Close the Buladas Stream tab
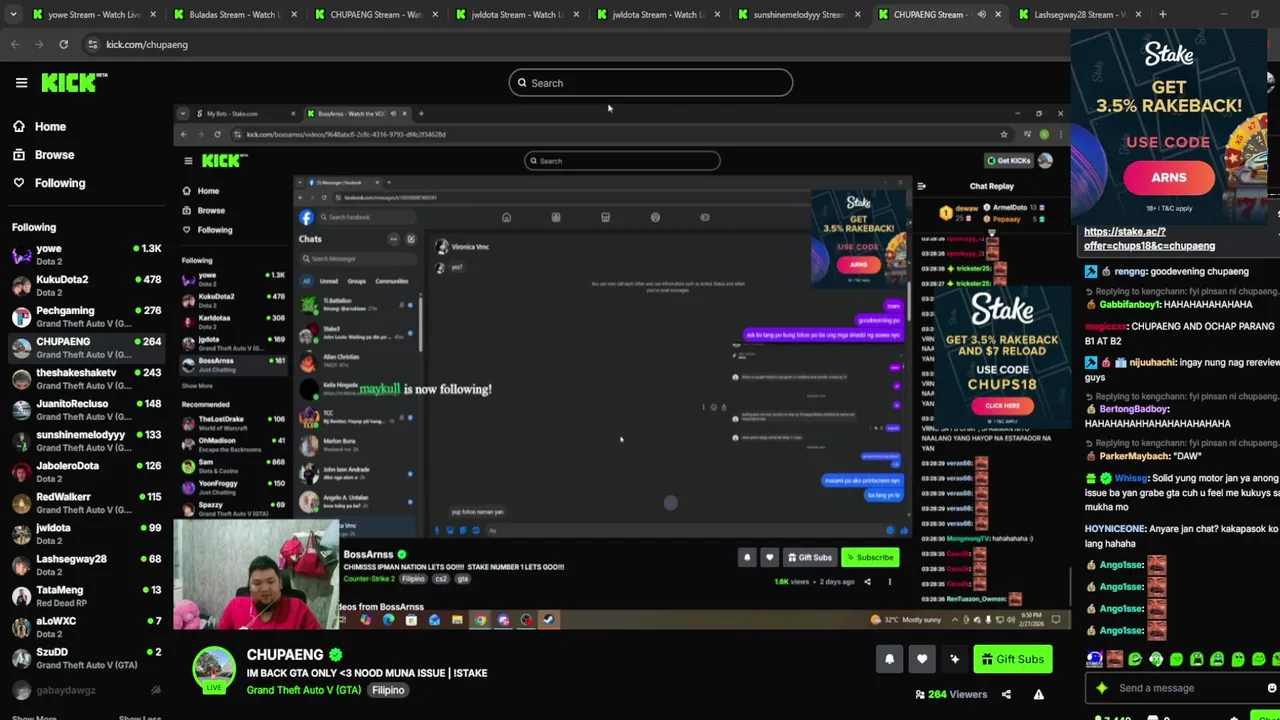Viewport: 1280px width, 720px height. 293,14
